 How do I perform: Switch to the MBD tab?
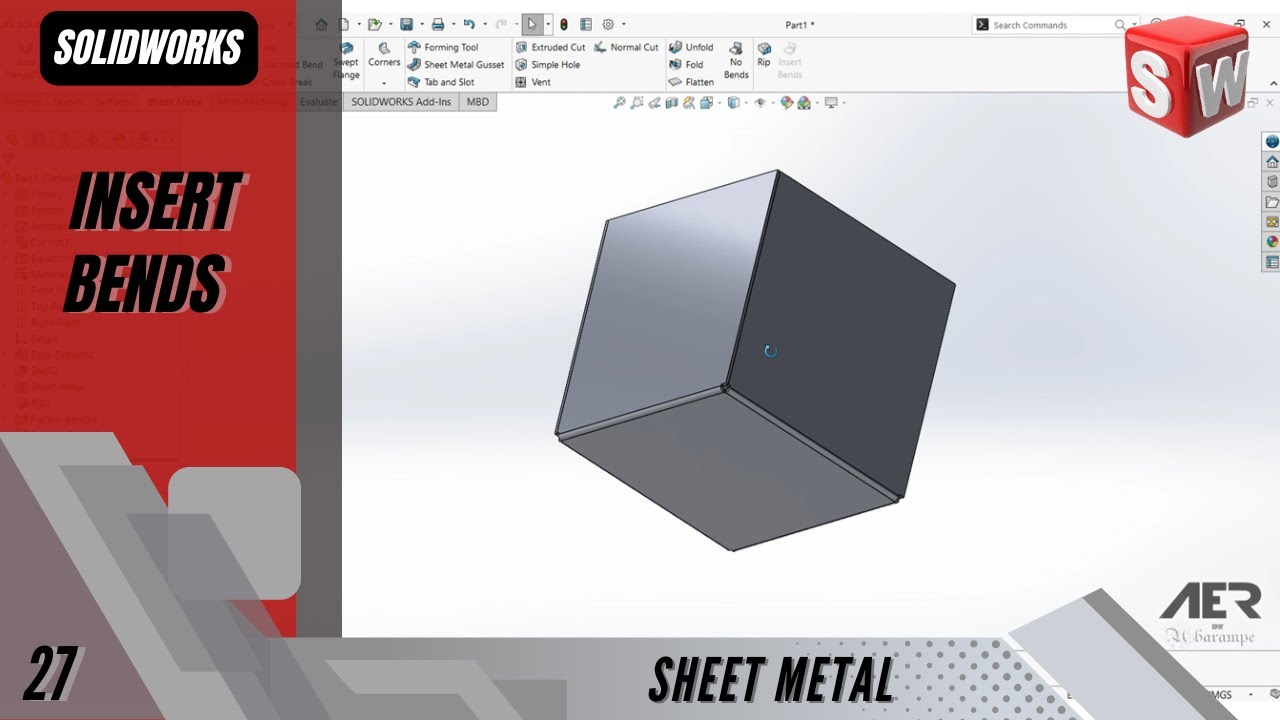click(478, 102)
